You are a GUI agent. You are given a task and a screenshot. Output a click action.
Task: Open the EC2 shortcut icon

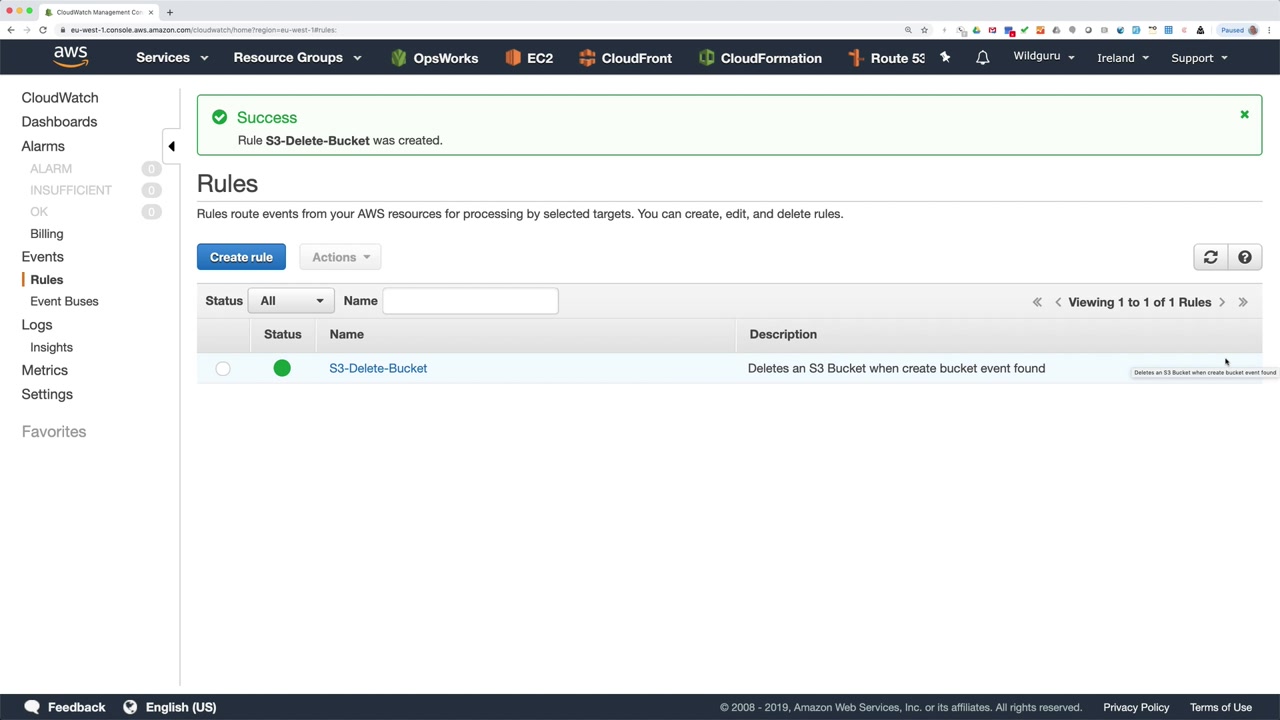coord(513,58)
